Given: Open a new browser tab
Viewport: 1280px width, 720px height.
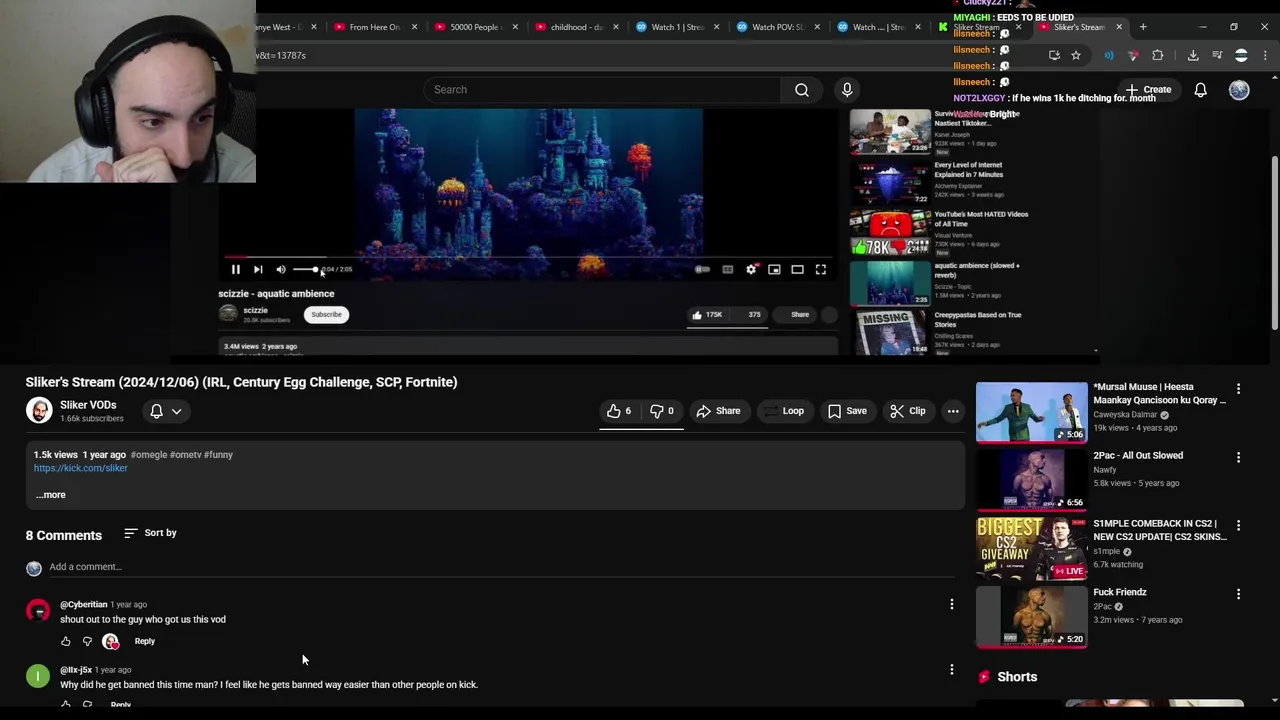Looking at the screenshot, I should 1143,27.
